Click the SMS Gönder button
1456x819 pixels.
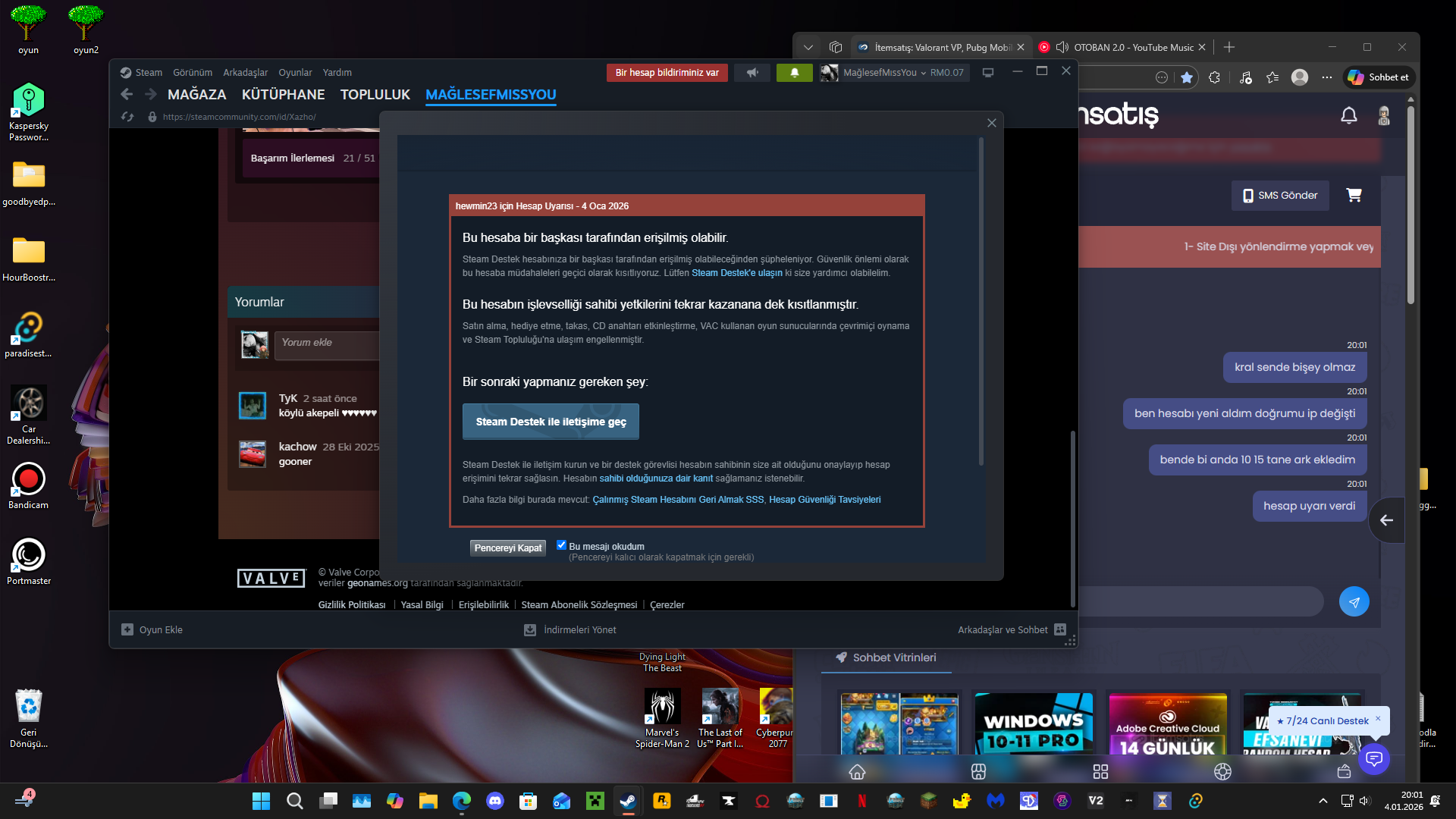click(x=1280, y=196)
